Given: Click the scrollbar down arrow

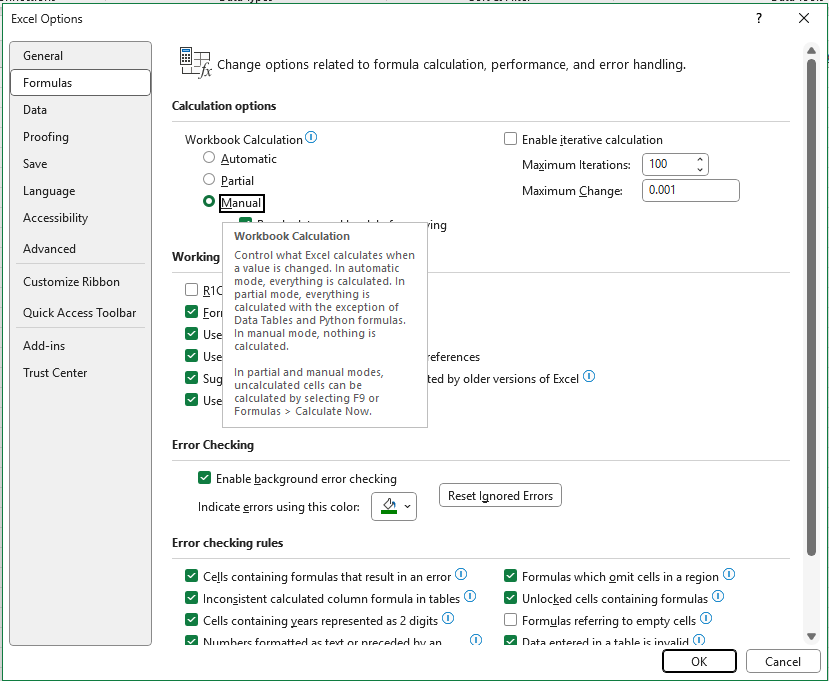Looking at the screenshot, I should pyautogui.click(x=811, y=636).
